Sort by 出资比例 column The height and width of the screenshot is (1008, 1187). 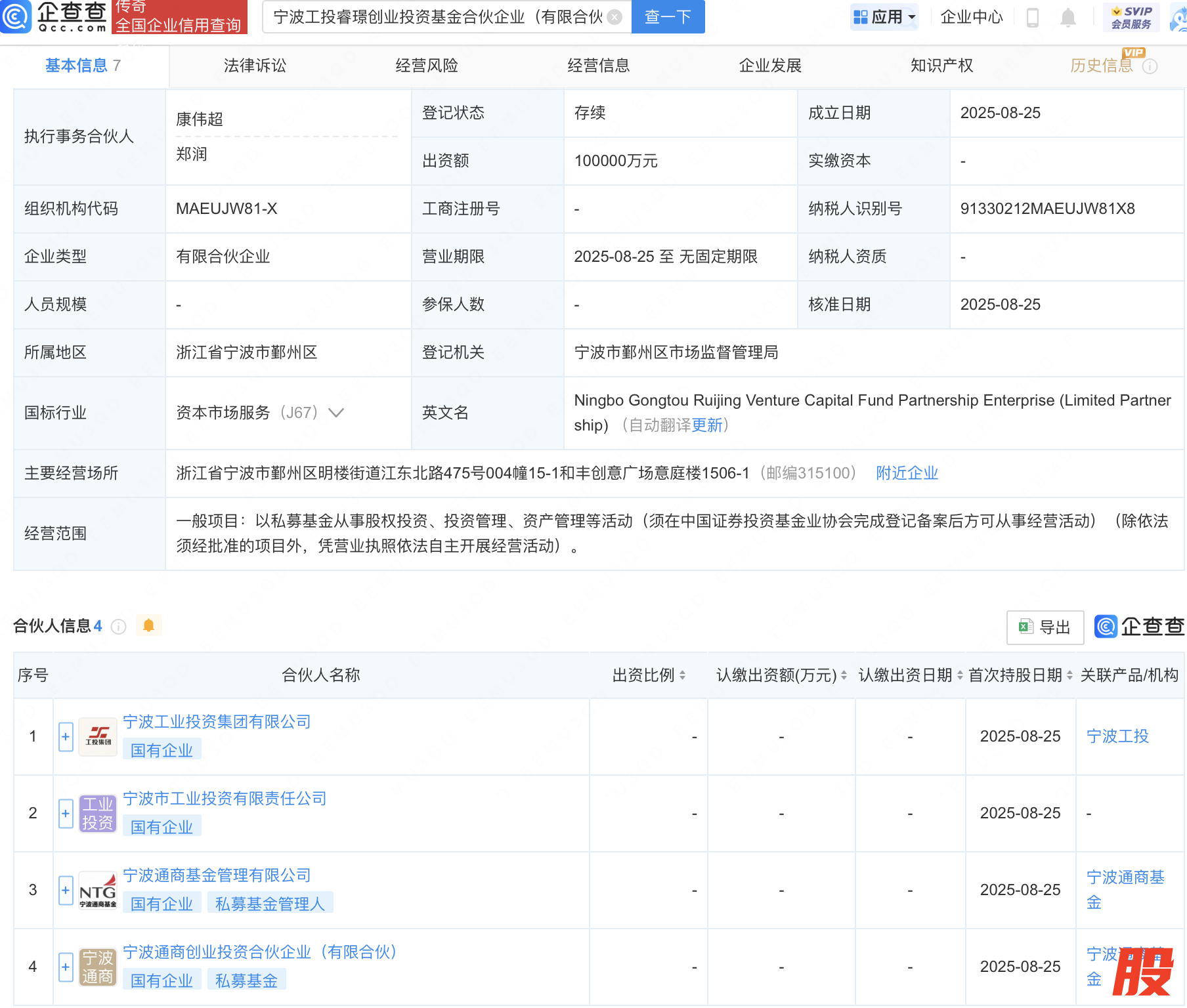point(649,675)
